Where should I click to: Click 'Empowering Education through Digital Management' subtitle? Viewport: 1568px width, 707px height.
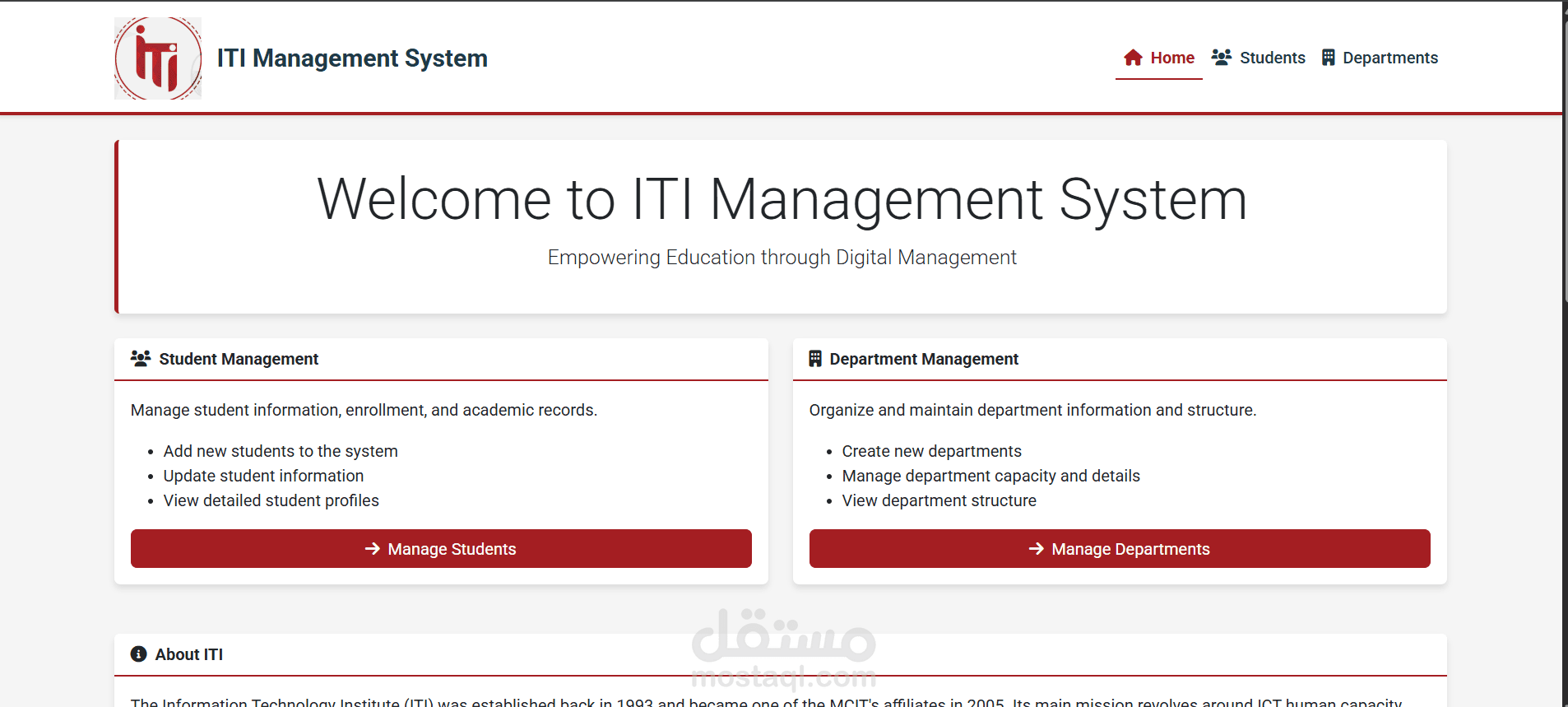(x=782, y=258)
